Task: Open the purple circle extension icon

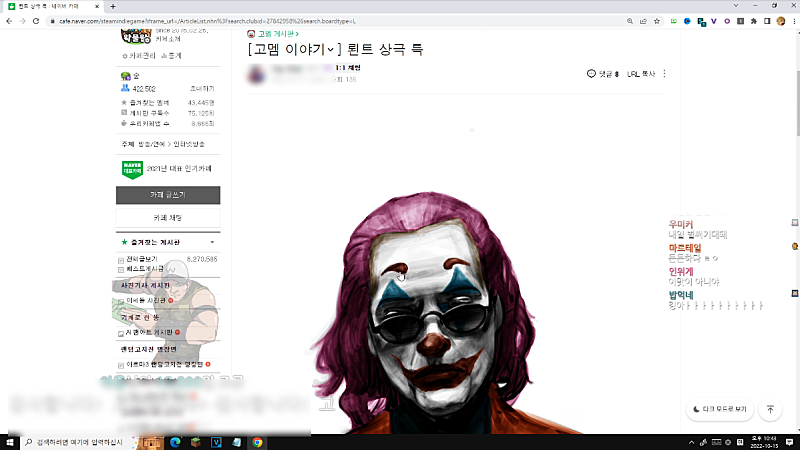Action: tap(727, 21)
